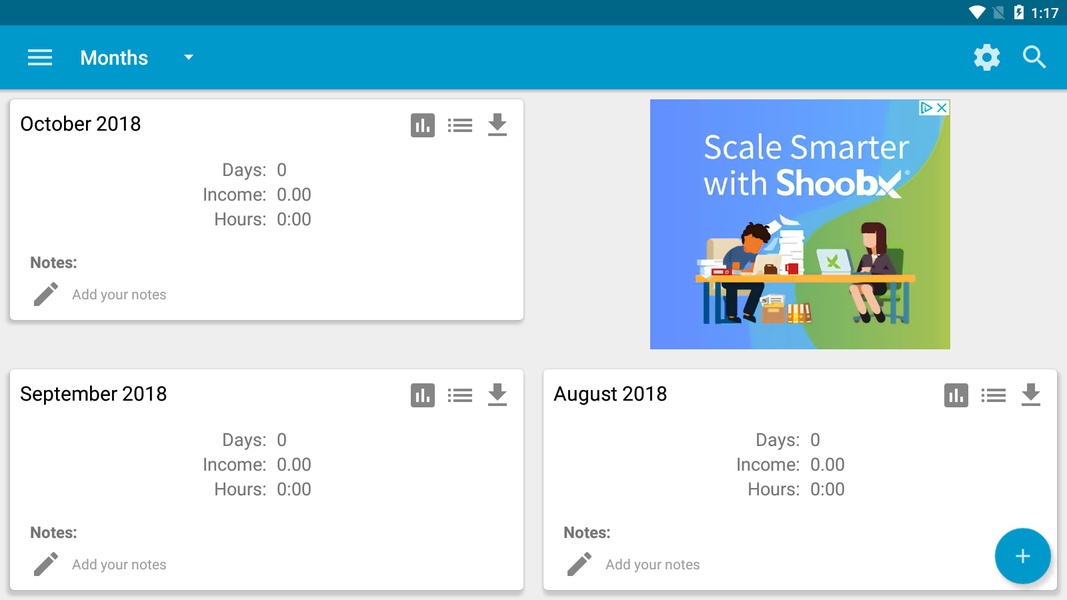
Task: Open the Shoobx ad banner
Action: pyautogui.click(x=800, y=224)
